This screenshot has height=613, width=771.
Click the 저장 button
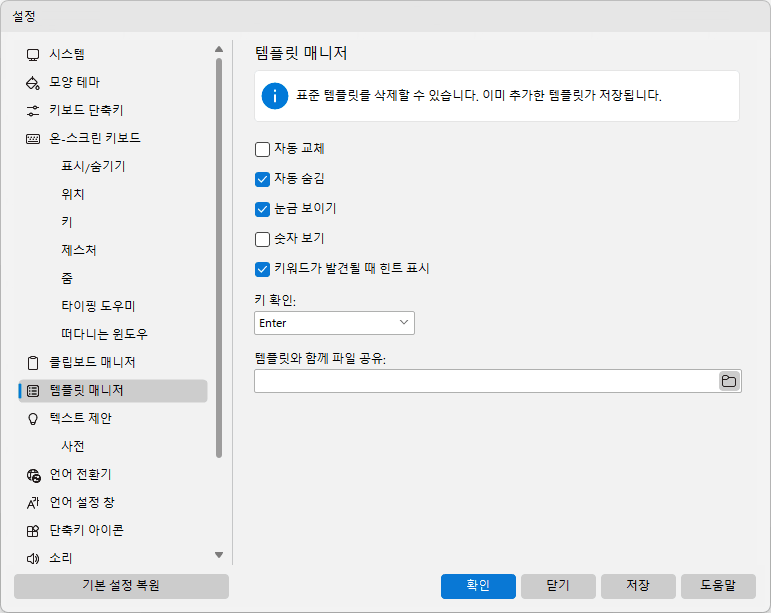(x=638, y=586)
